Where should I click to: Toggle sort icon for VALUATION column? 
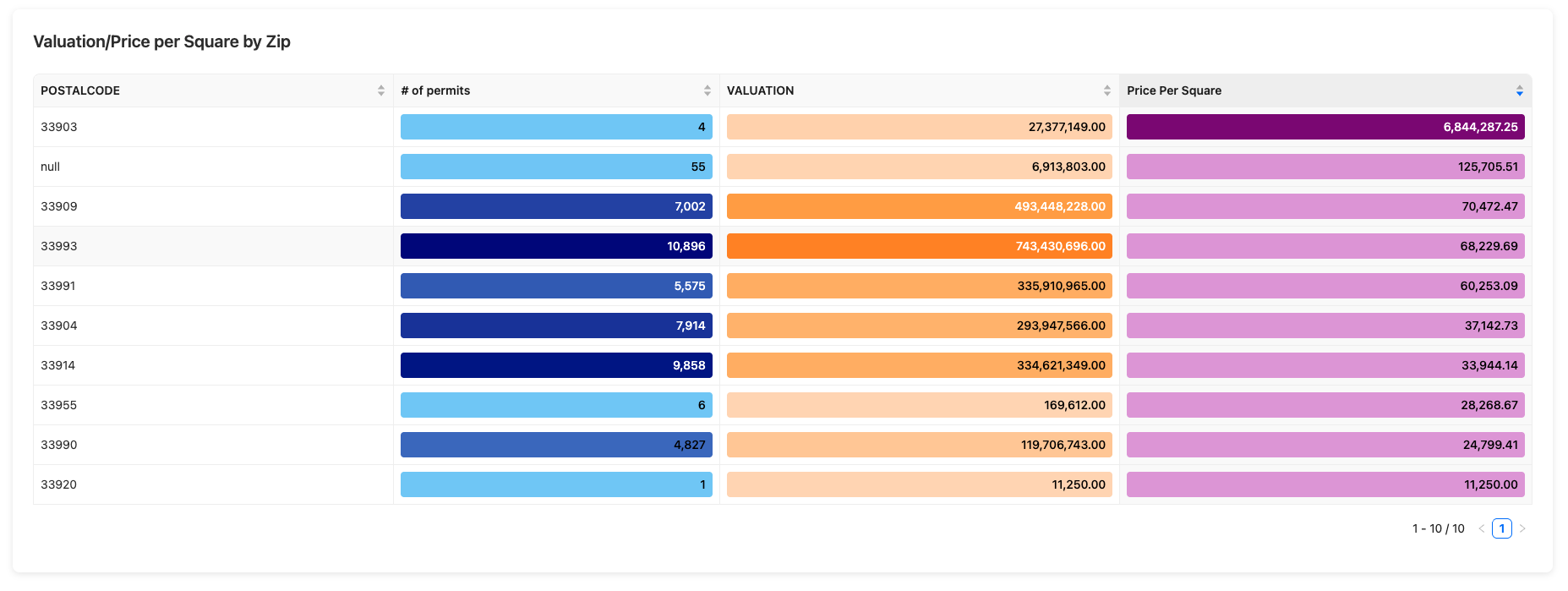pos(1107,90)
